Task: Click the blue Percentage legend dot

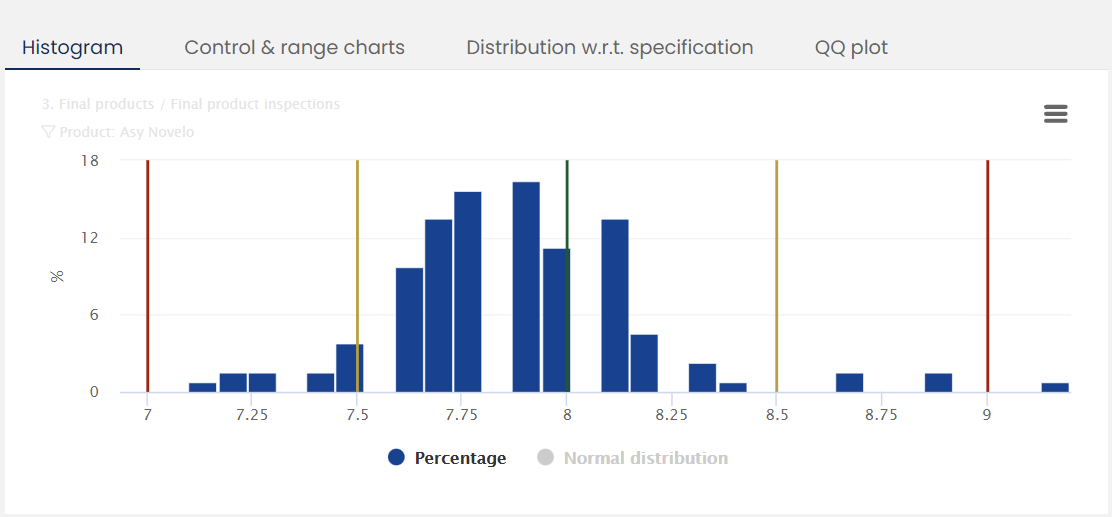Action: pos(396,458)
